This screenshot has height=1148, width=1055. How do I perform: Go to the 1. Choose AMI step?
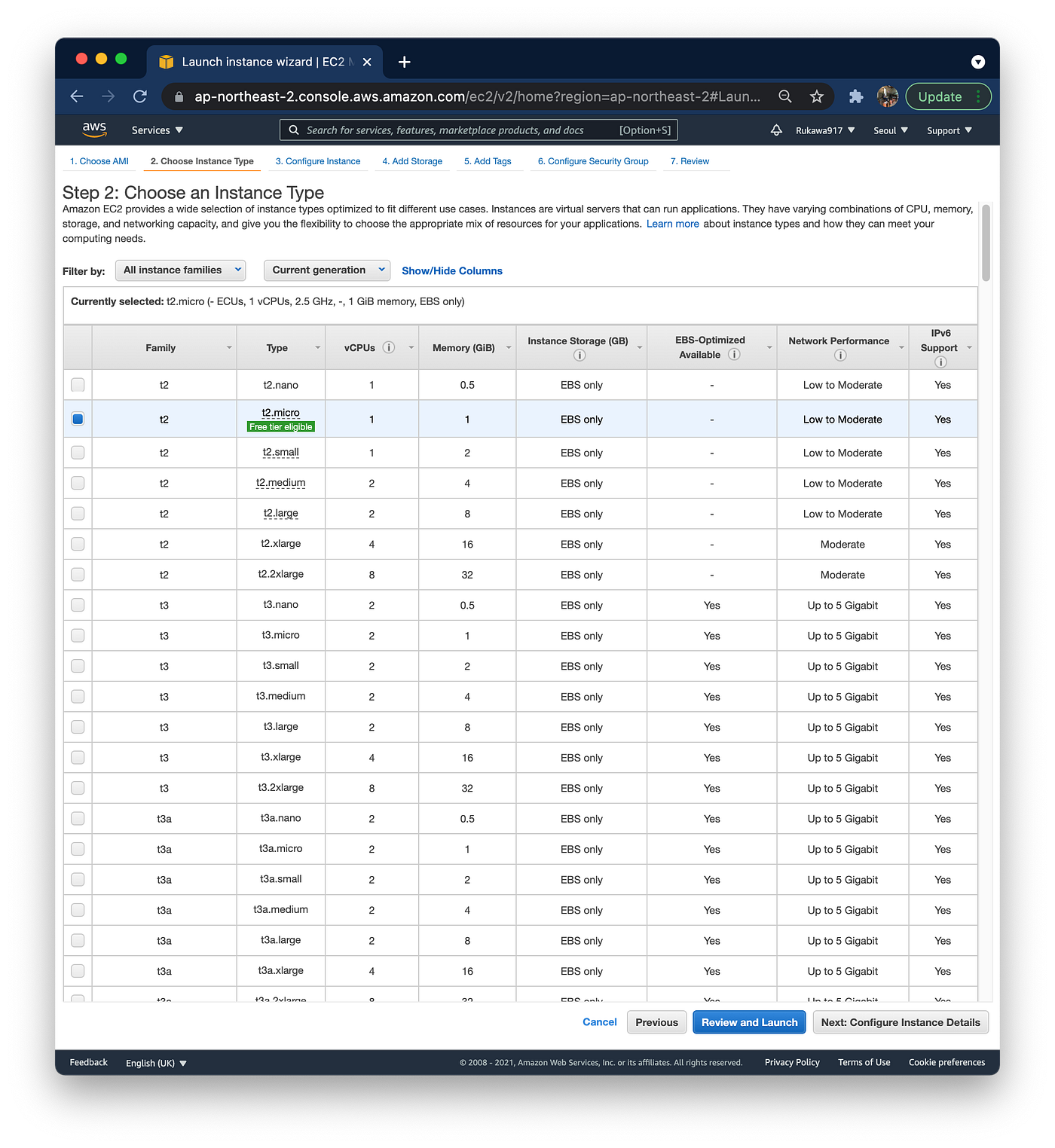(99, 161)
